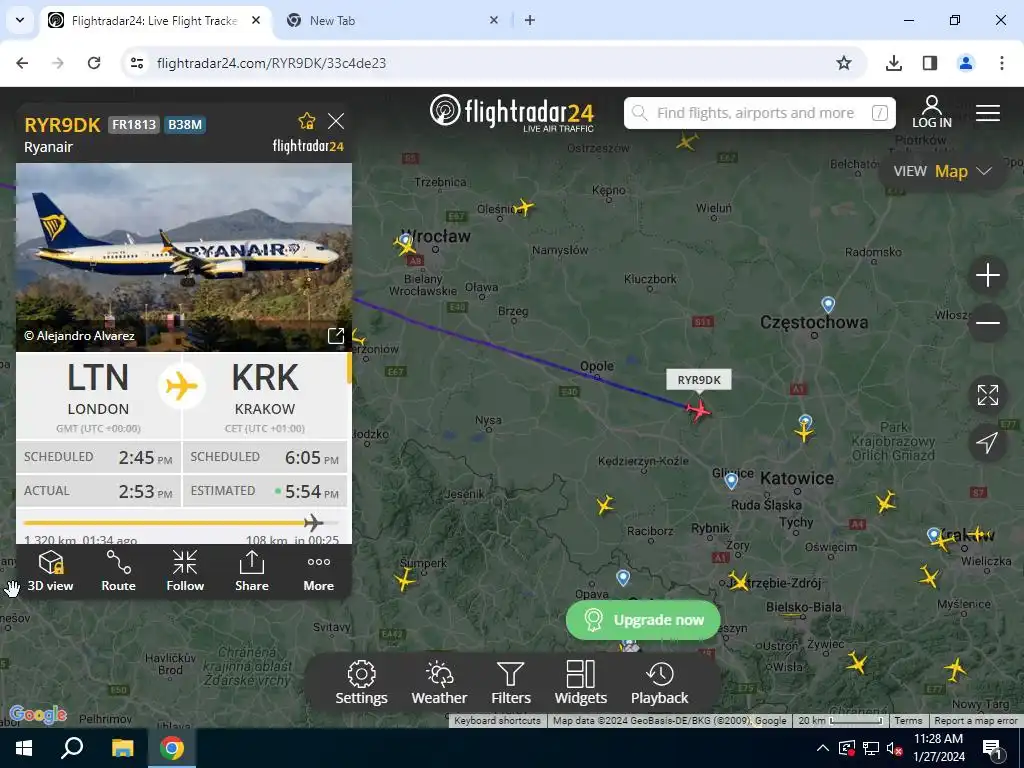
Task: Click the FR1813 flight number badge
Action: click(134, 125)
